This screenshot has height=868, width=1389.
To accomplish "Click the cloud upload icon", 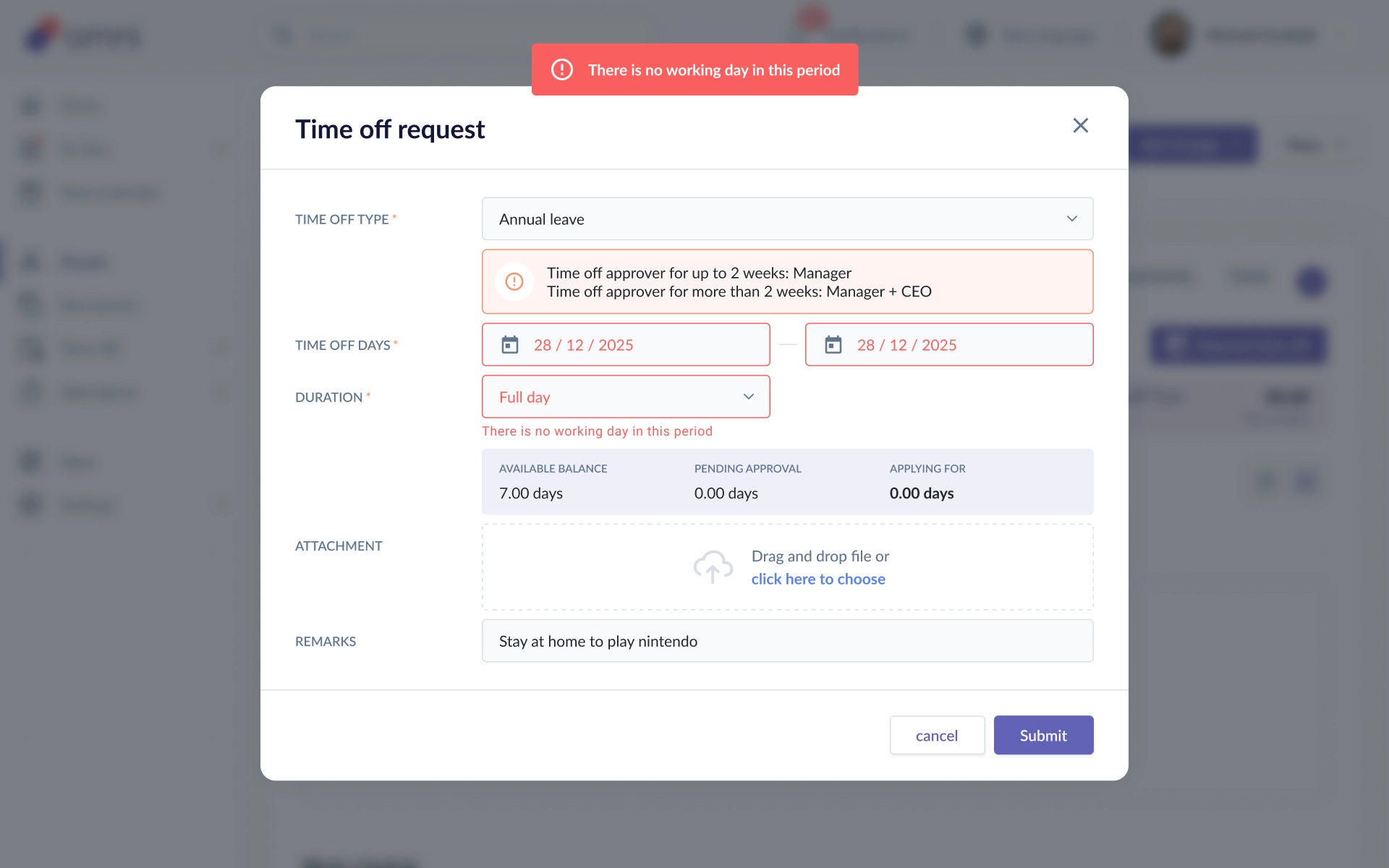I will 713,567.
